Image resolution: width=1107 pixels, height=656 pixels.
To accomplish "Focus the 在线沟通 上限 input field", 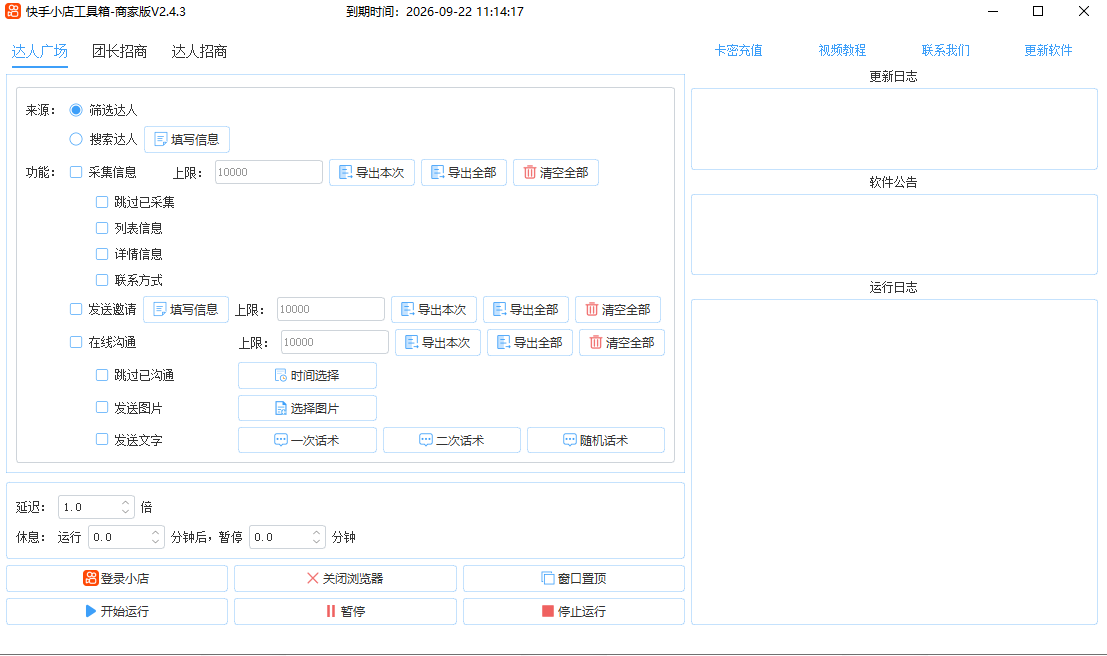I will pos(335,342).
